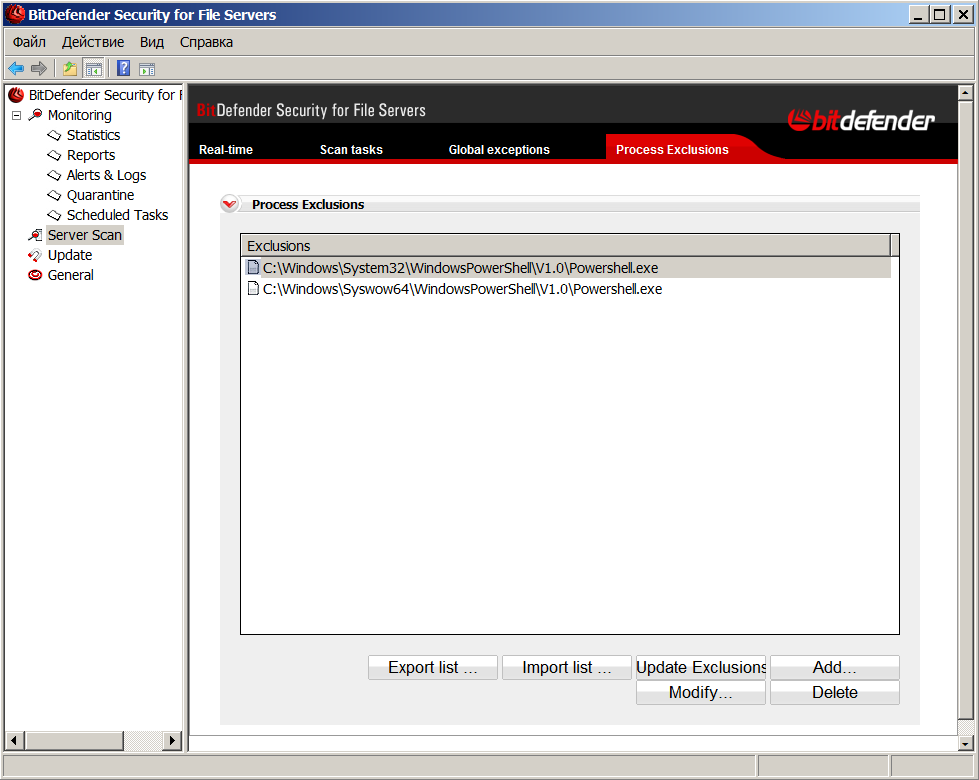Click the Statistics node icon
The image size is (979, 780).
(54, 135)
